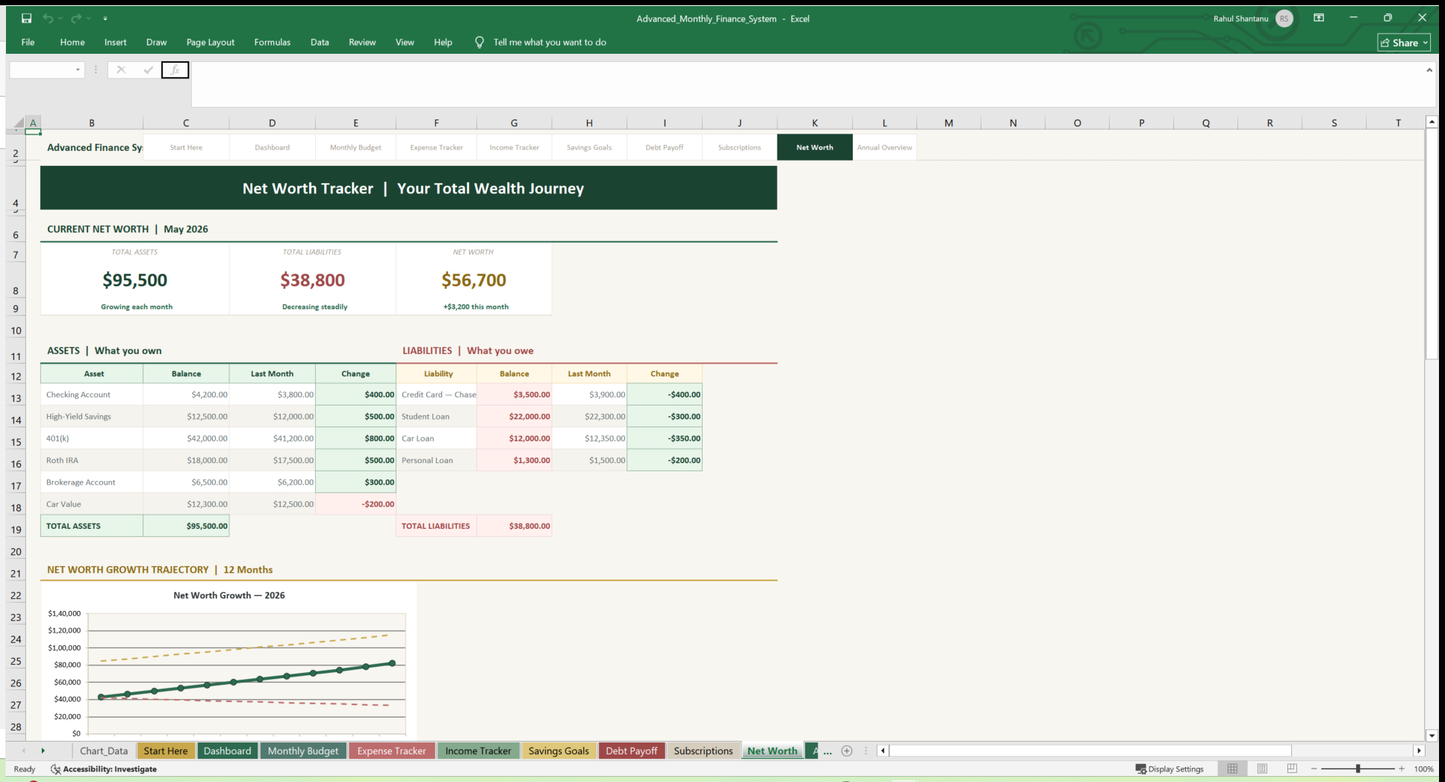Customize Quick Access Toolbar dropdown
The image size is (1445, 782).
coord(105,18)
